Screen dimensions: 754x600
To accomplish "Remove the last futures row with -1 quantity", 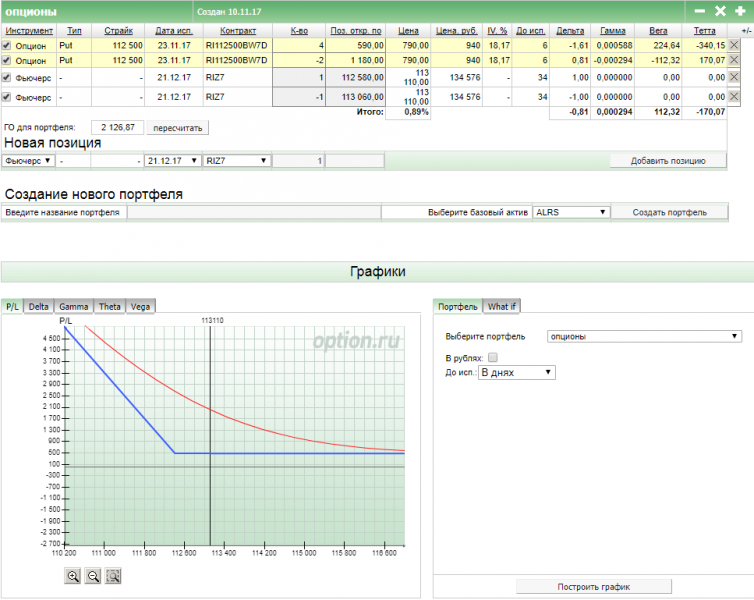I will 734,97.
